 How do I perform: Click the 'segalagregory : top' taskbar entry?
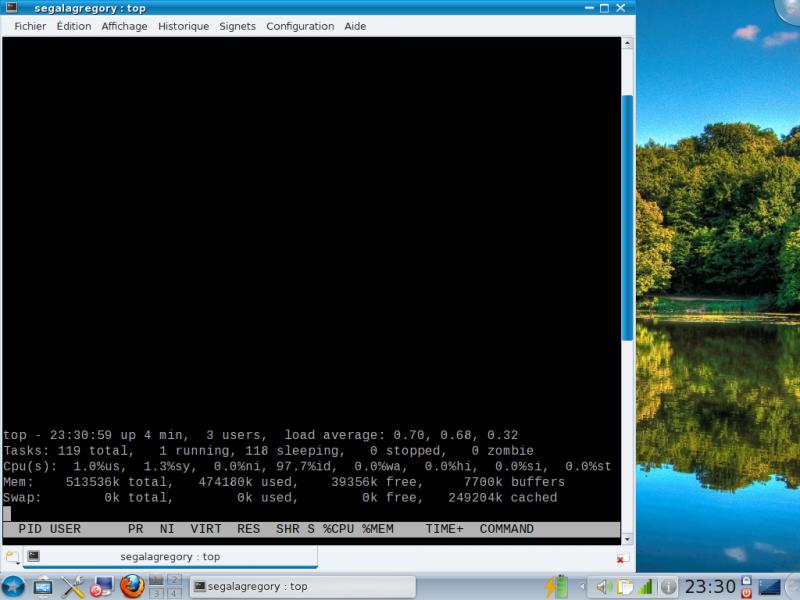pos(303,586)
